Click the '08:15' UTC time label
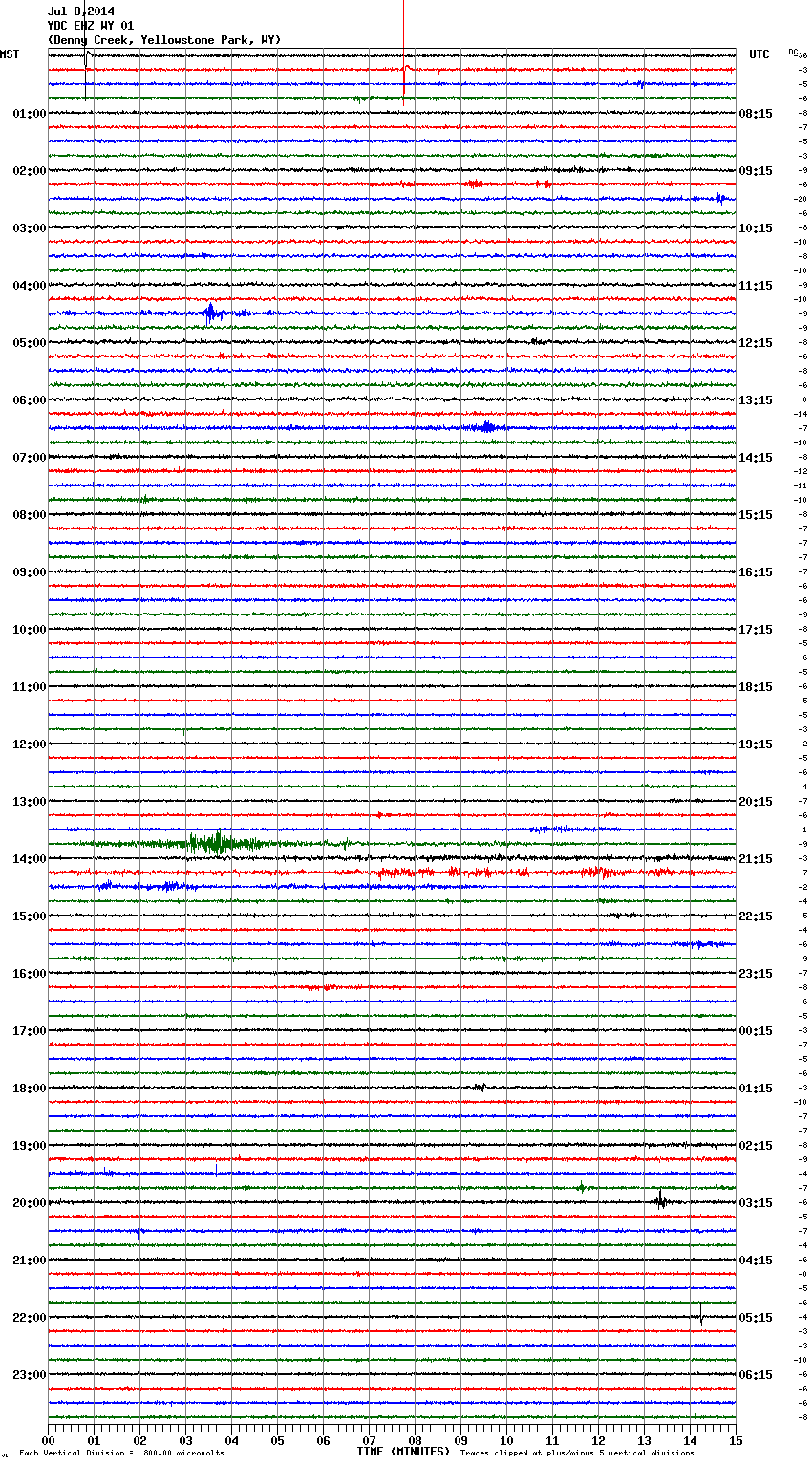812x1466 pixels. point(756,114)
